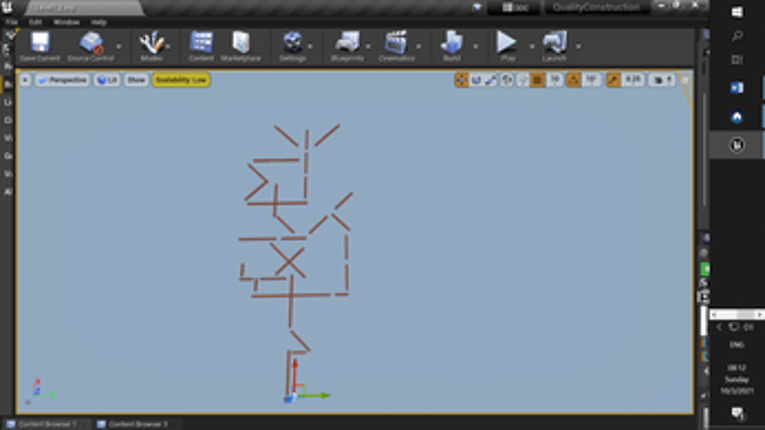Switch to the Content Browser 3 tab
765x430 pixels.
pyautogui.click(x=137, y=424)
